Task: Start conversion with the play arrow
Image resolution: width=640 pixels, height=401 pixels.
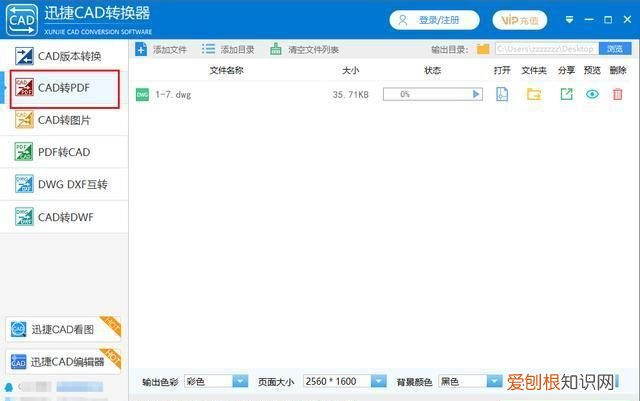Action: tap(476, 94)
